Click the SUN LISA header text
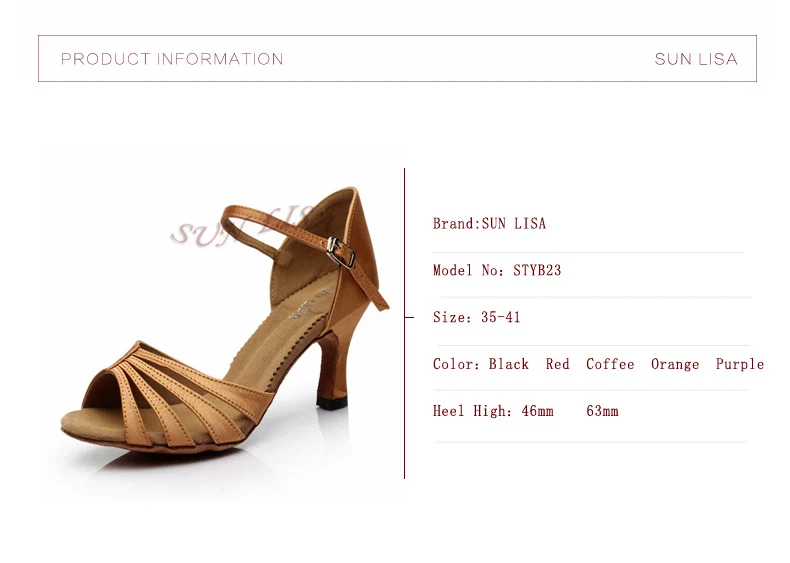 click(696, 59)
